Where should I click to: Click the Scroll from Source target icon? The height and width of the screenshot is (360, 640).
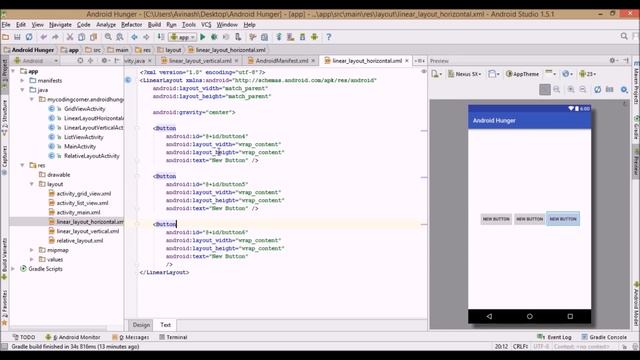[80, 60]
